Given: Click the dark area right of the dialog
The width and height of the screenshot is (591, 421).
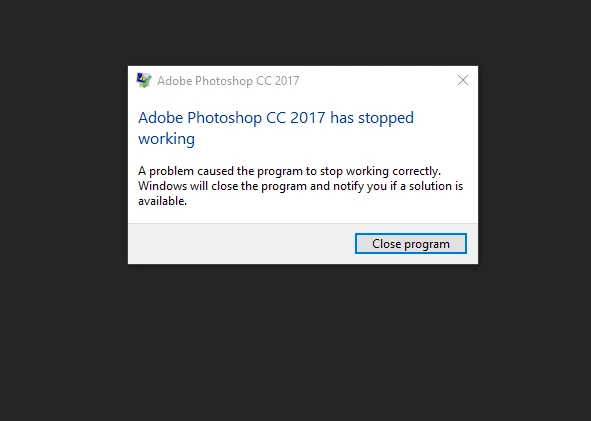Looking at the screenshot, I should tap(534, 165).
